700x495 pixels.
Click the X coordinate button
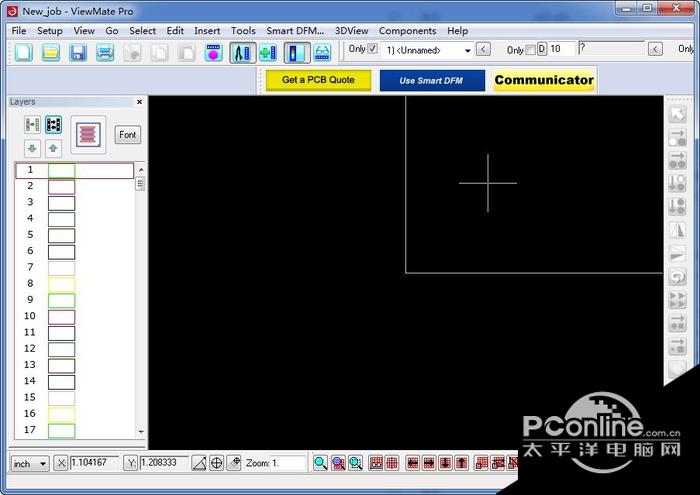coord(61,463)
